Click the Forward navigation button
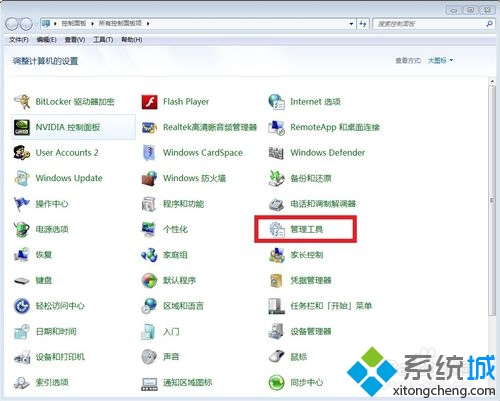 (x=26, y=24)
